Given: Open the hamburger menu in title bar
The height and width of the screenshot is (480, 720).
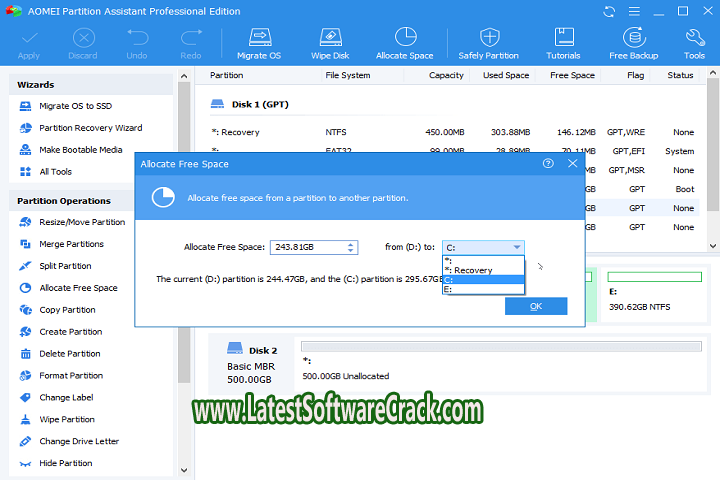Looking at the screenshot, I should 634,11.
